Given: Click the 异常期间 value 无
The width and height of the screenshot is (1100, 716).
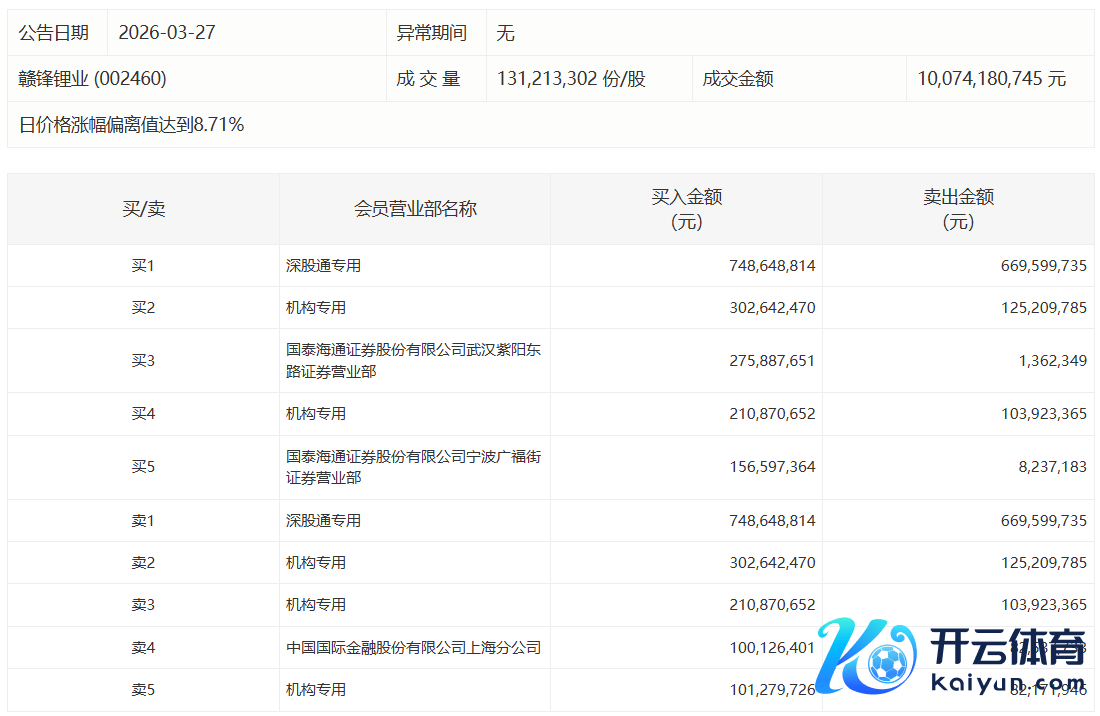Looking at the screenshot, I should coord(505,33).
